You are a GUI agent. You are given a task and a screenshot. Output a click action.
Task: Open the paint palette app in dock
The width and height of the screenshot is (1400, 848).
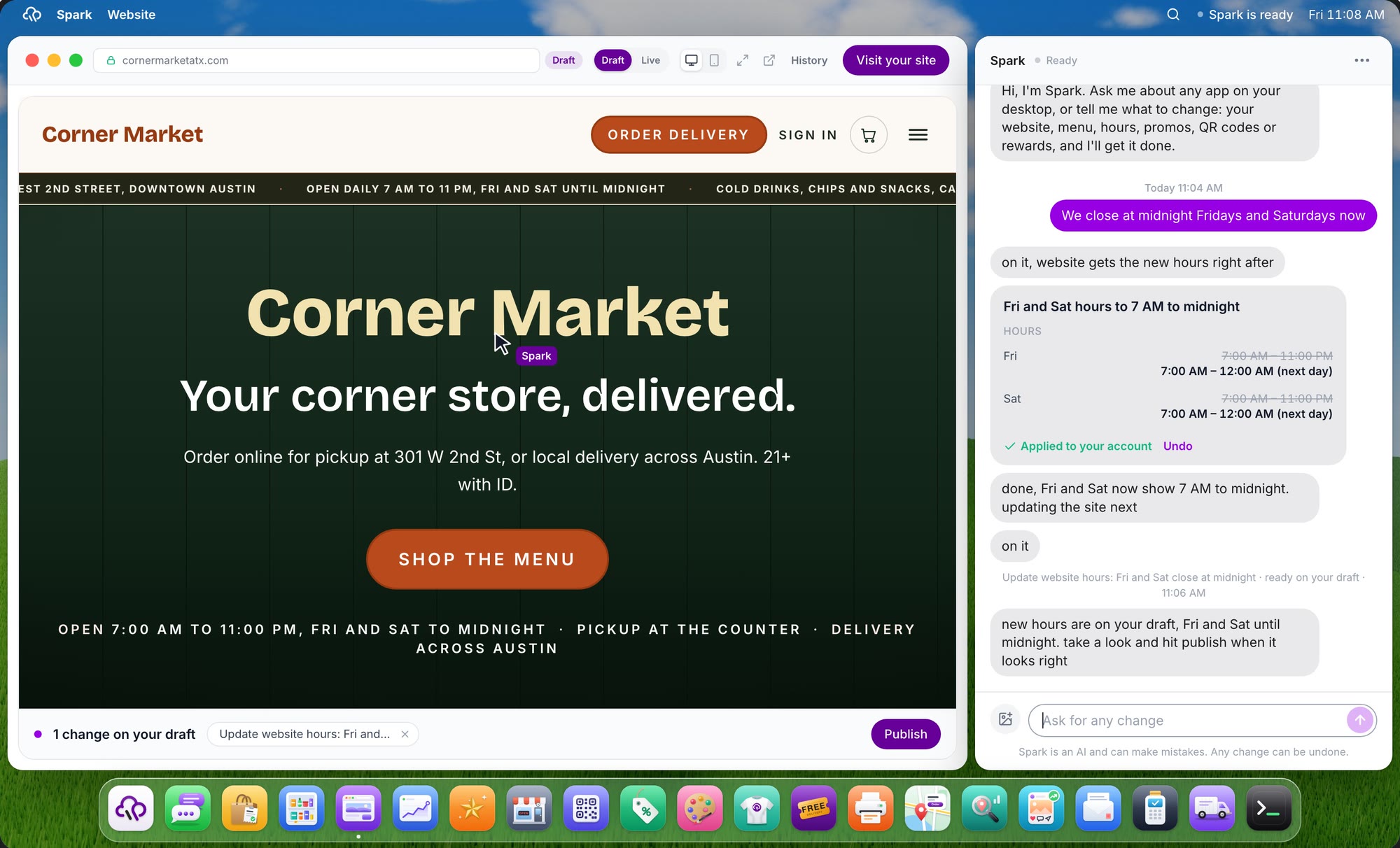[700, 809]
